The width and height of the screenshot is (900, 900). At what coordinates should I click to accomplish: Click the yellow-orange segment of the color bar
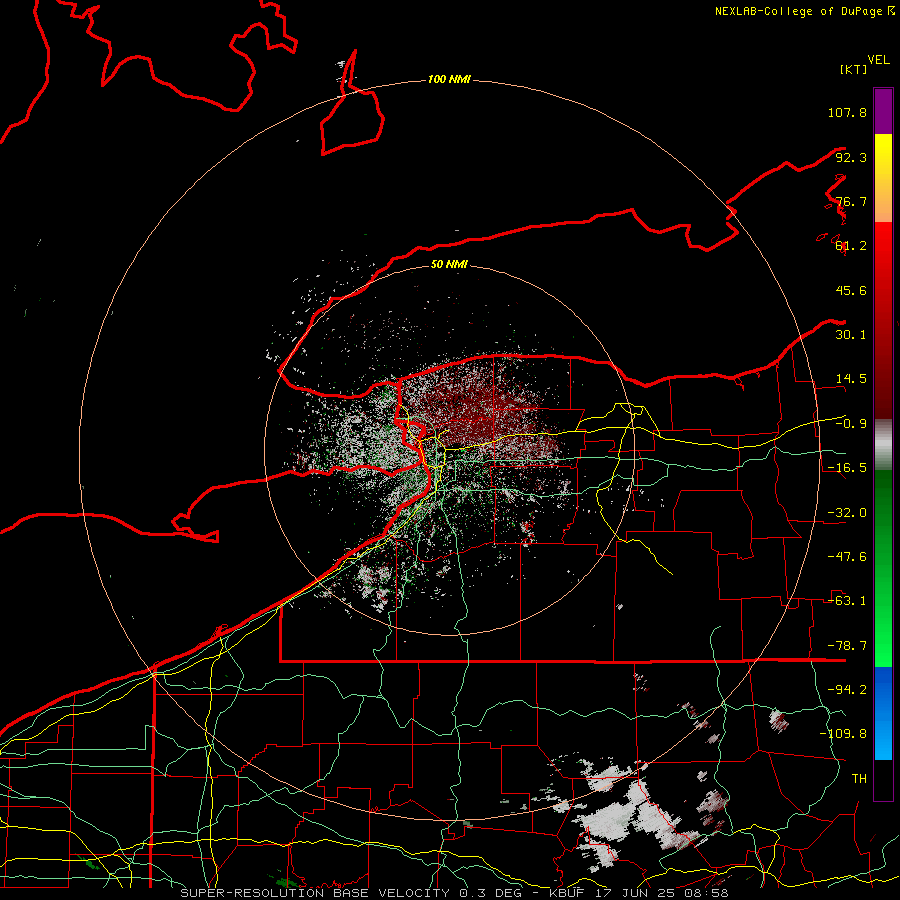coord(883,178)
